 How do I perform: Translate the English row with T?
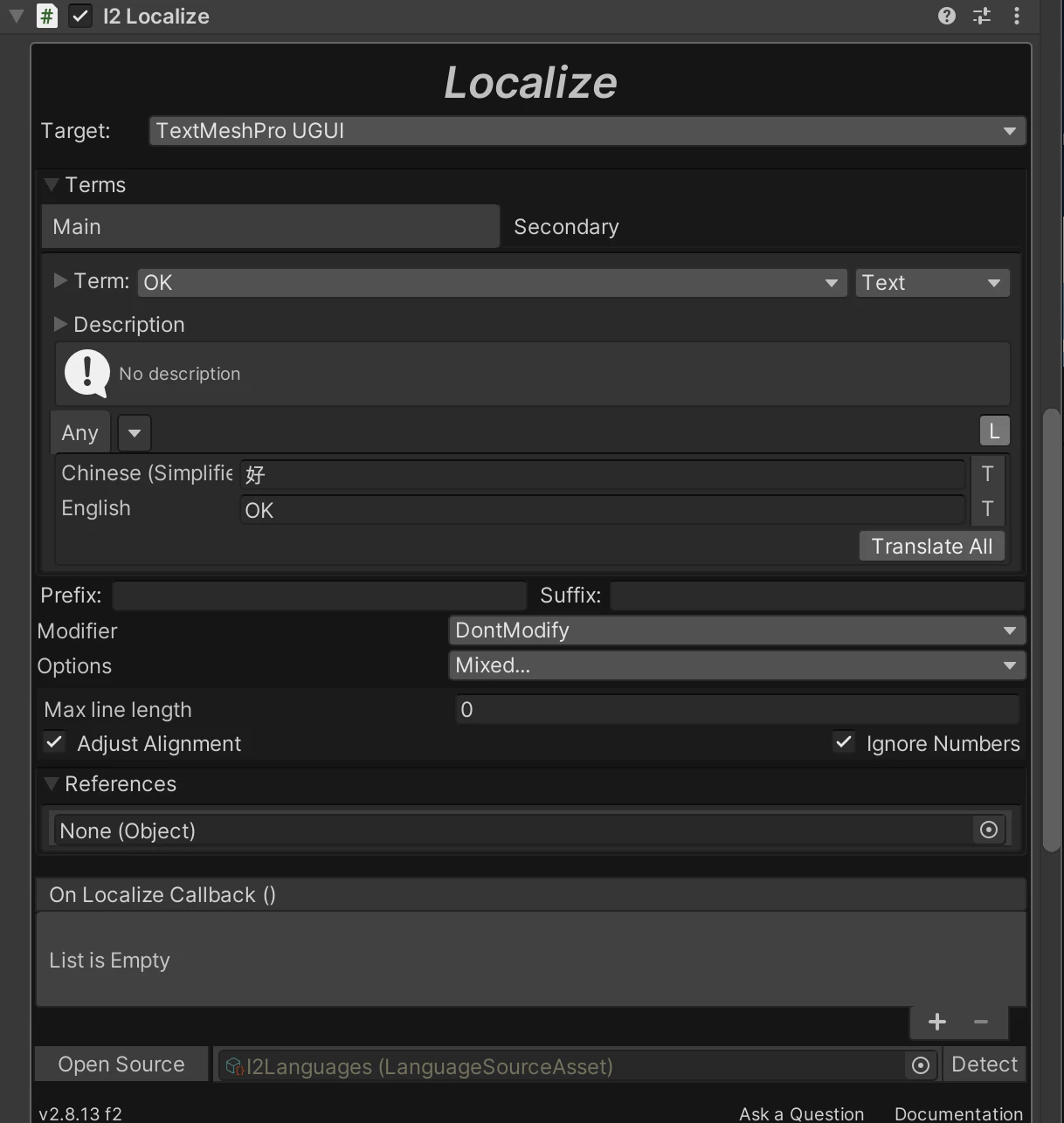(x=987, y=508)
